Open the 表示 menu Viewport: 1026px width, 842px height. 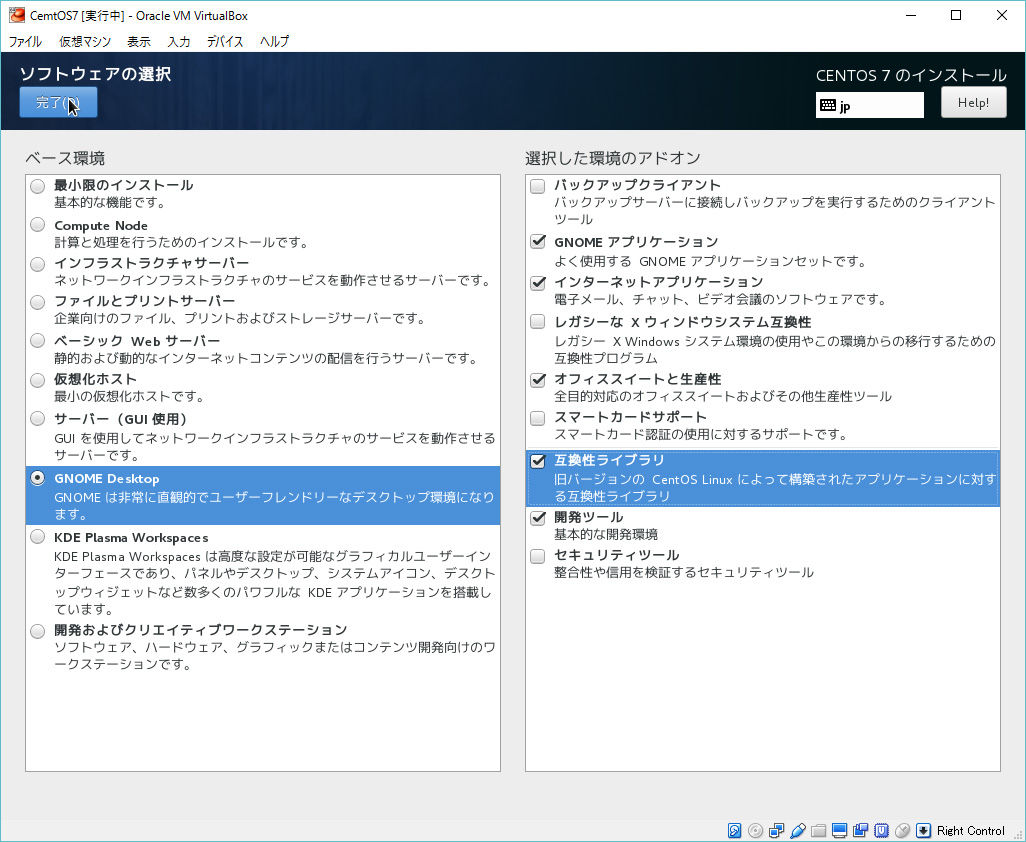(139, 41)
